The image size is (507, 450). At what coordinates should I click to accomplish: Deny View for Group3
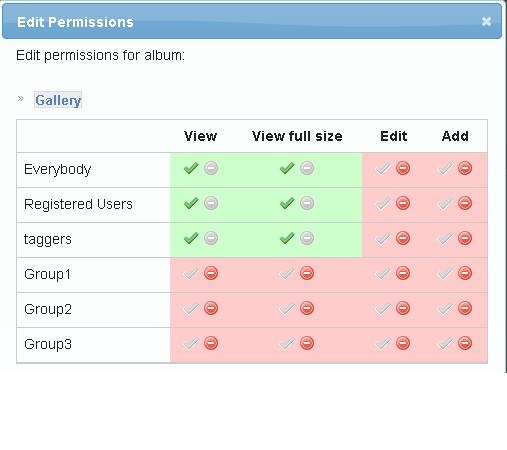click(x=211, y=343)
